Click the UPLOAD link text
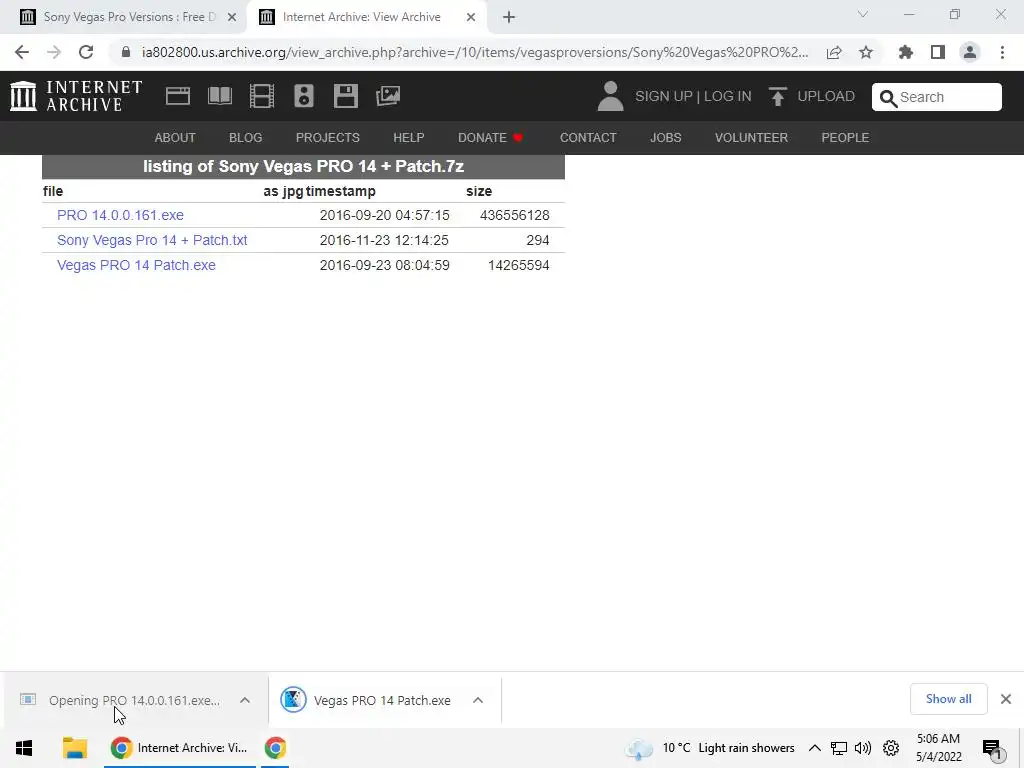 (826, 97)
